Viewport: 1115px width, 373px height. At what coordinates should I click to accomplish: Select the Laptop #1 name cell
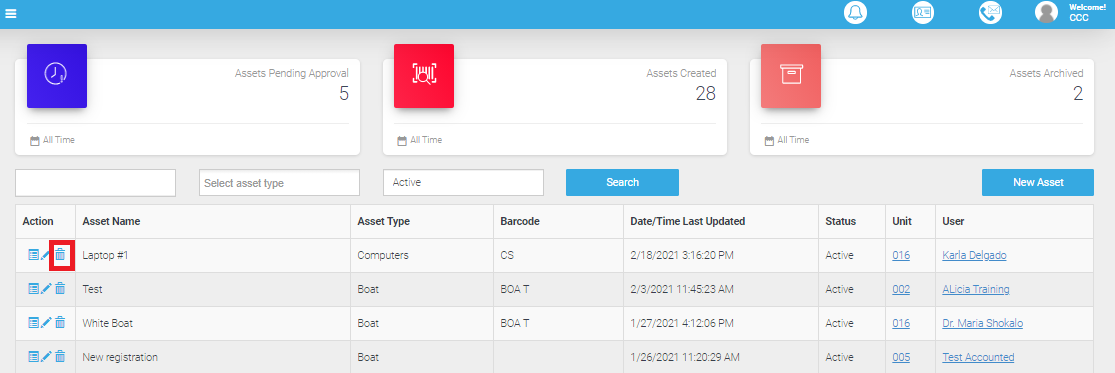coord(213,255)
